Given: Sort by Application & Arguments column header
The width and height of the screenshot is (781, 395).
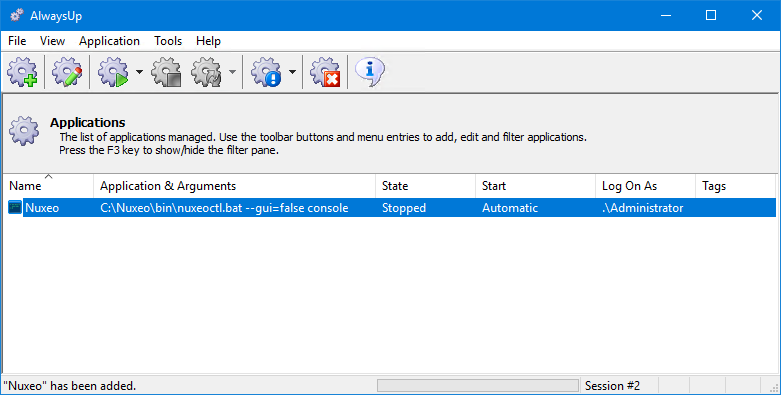Looking at the screenshot, I should tap(235, 186).
